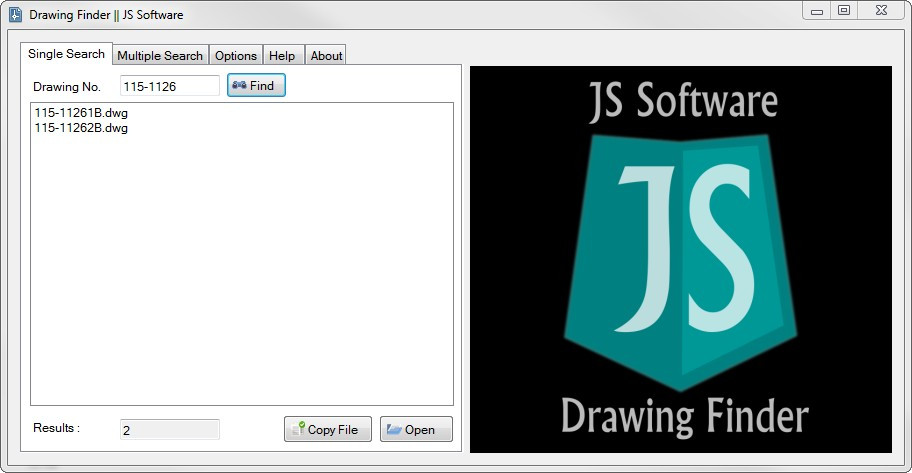
Task: Select 115-11261B.dwg in the results list
Action: coord(81,113)
